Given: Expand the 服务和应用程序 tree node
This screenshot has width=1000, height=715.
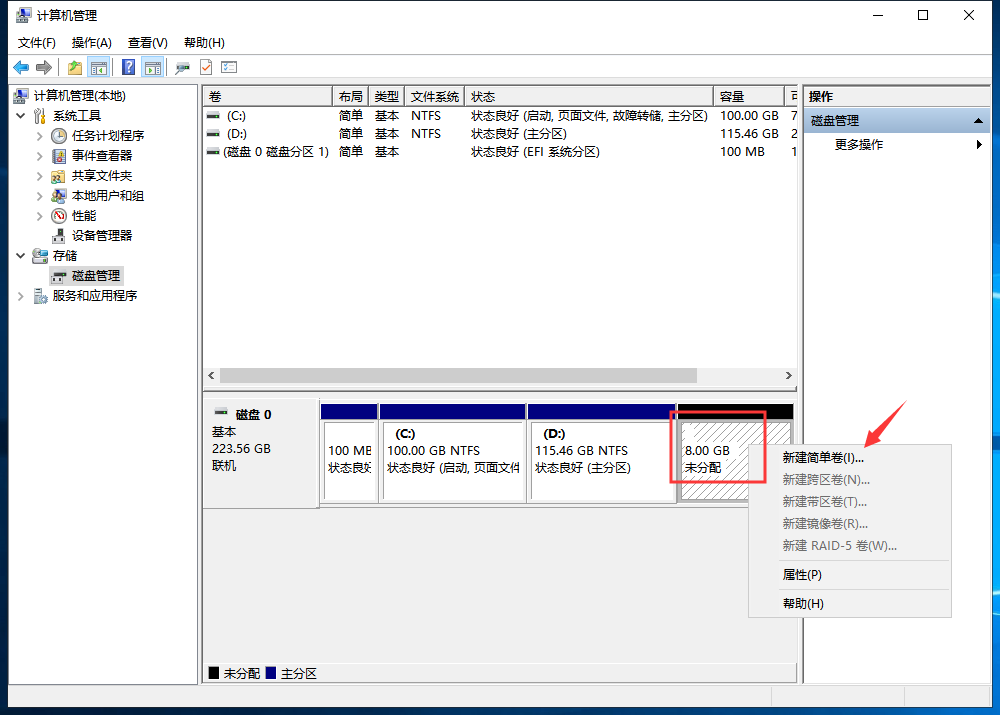Looking at the screenshot, I should [x=21, y=296].
